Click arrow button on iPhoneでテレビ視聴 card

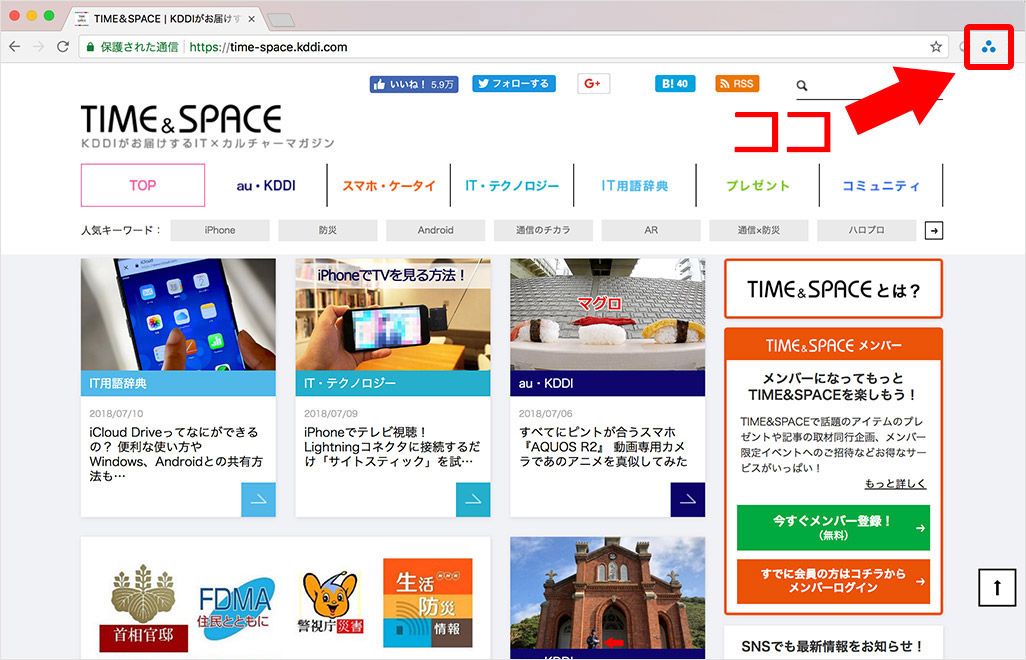[x=473, y=500]
